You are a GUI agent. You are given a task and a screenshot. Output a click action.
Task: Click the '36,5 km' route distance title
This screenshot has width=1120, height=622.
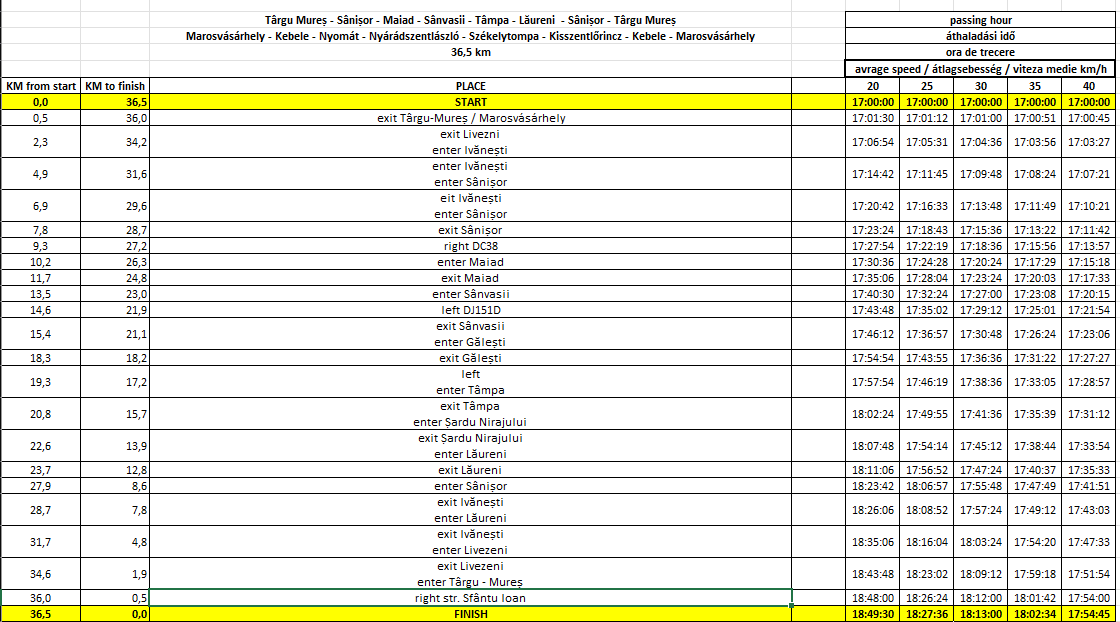(470, 53)
